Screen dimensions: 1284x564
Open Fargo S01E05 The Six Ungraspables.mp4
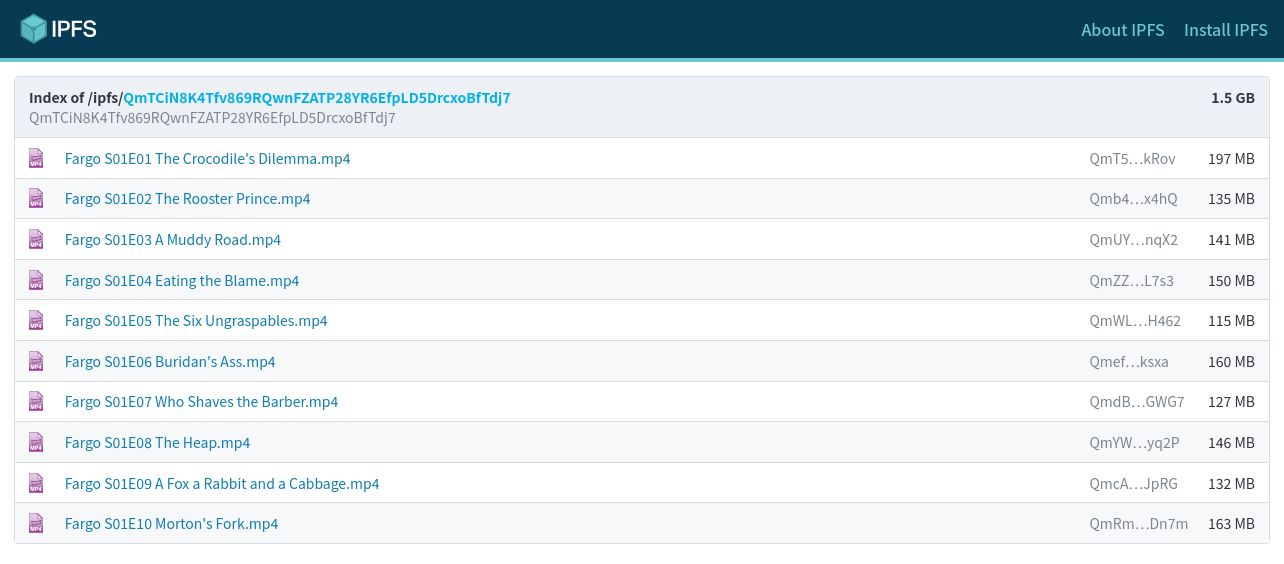click(196, 321)
